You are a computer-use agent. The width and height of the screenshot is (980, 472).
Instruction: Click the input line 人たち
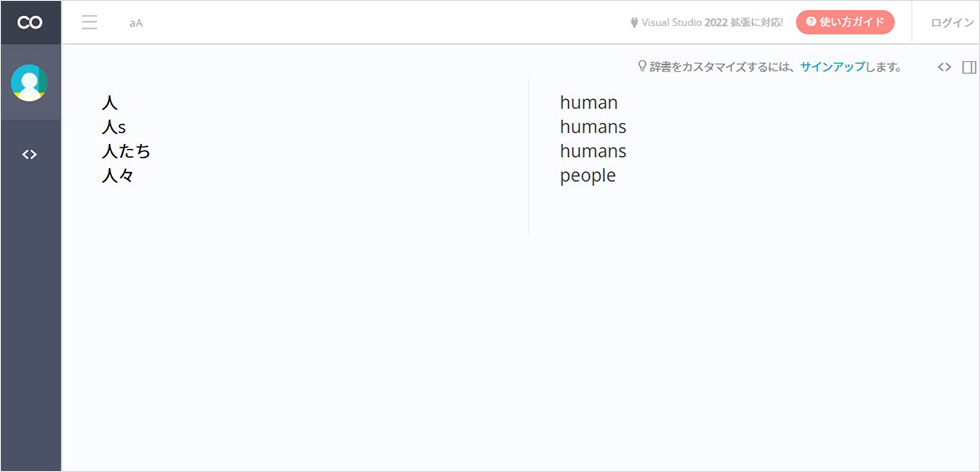126,151
